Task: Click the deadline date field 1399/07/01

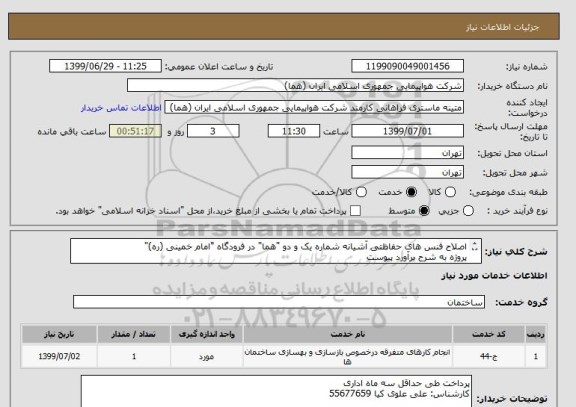Action: pyautogui.click(x=407, y=131)
